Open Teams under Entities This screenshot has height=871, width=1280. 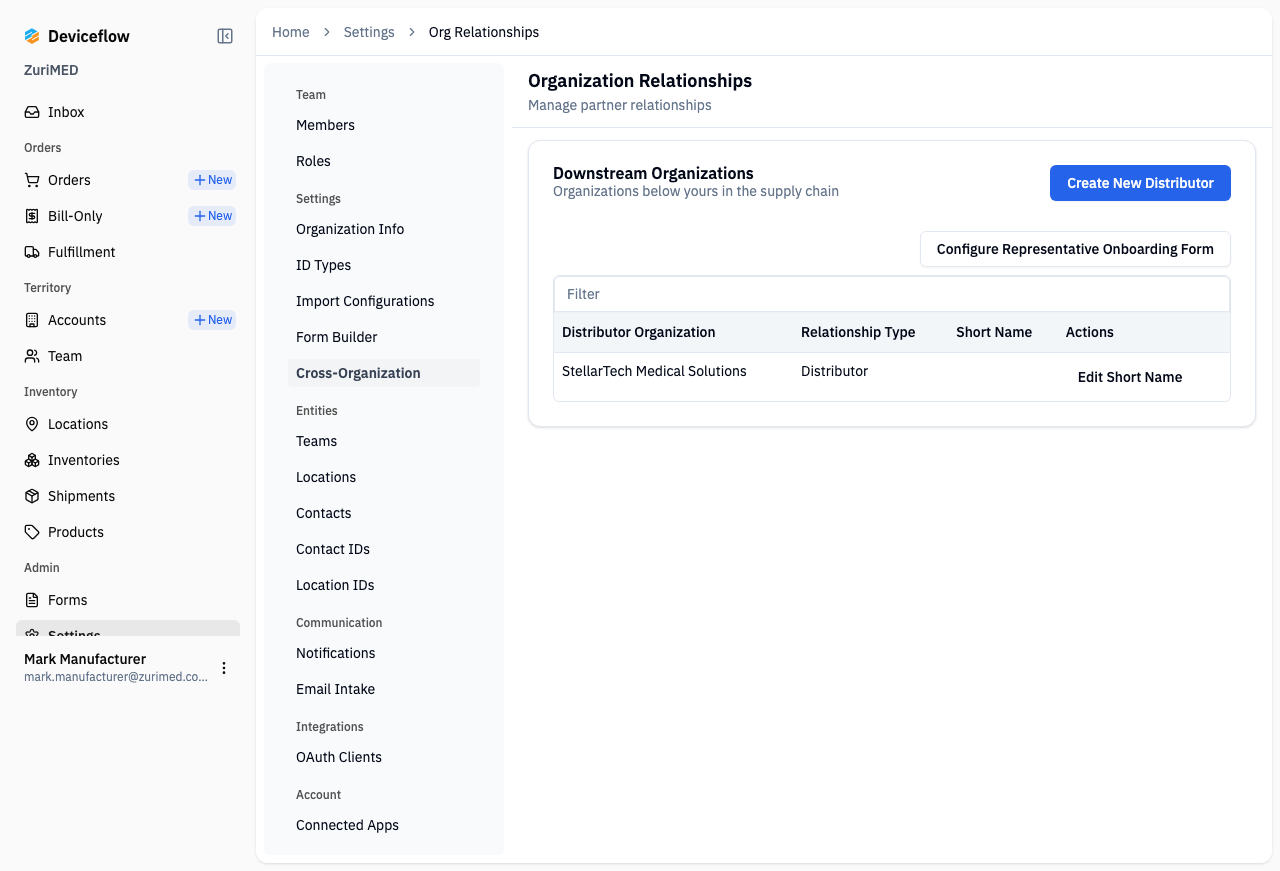tap(384, 441)
